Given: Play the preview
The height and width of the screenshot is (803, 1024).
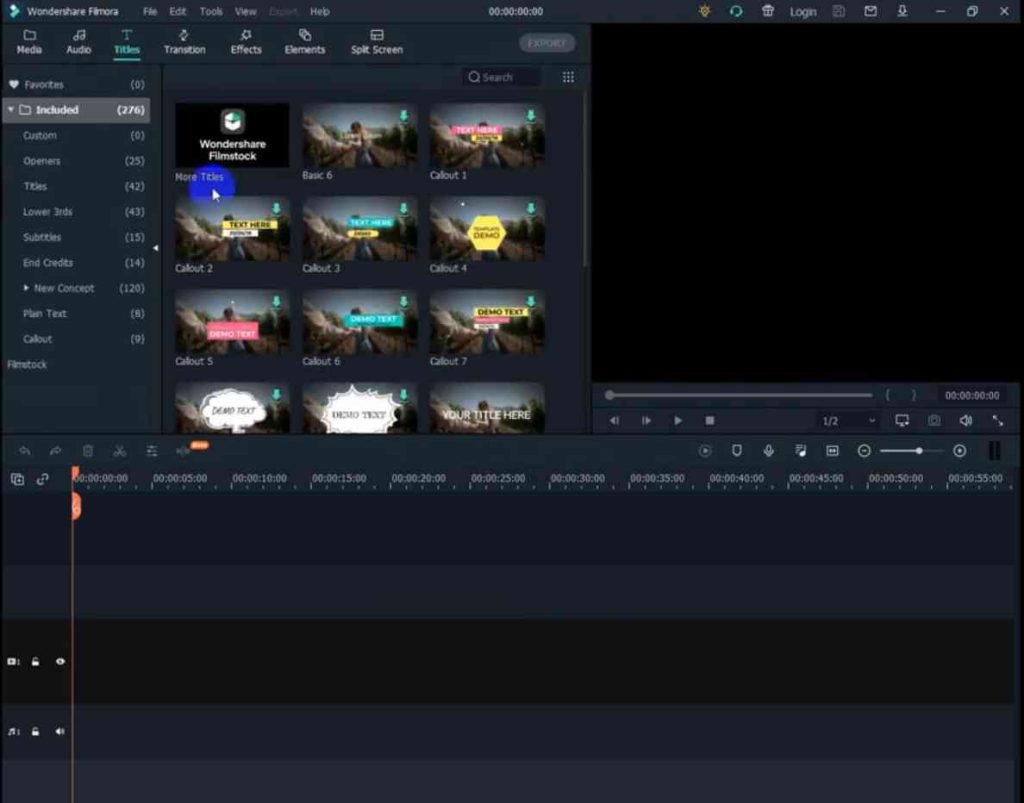Looking at the screenshot, I should pos(678,420).
